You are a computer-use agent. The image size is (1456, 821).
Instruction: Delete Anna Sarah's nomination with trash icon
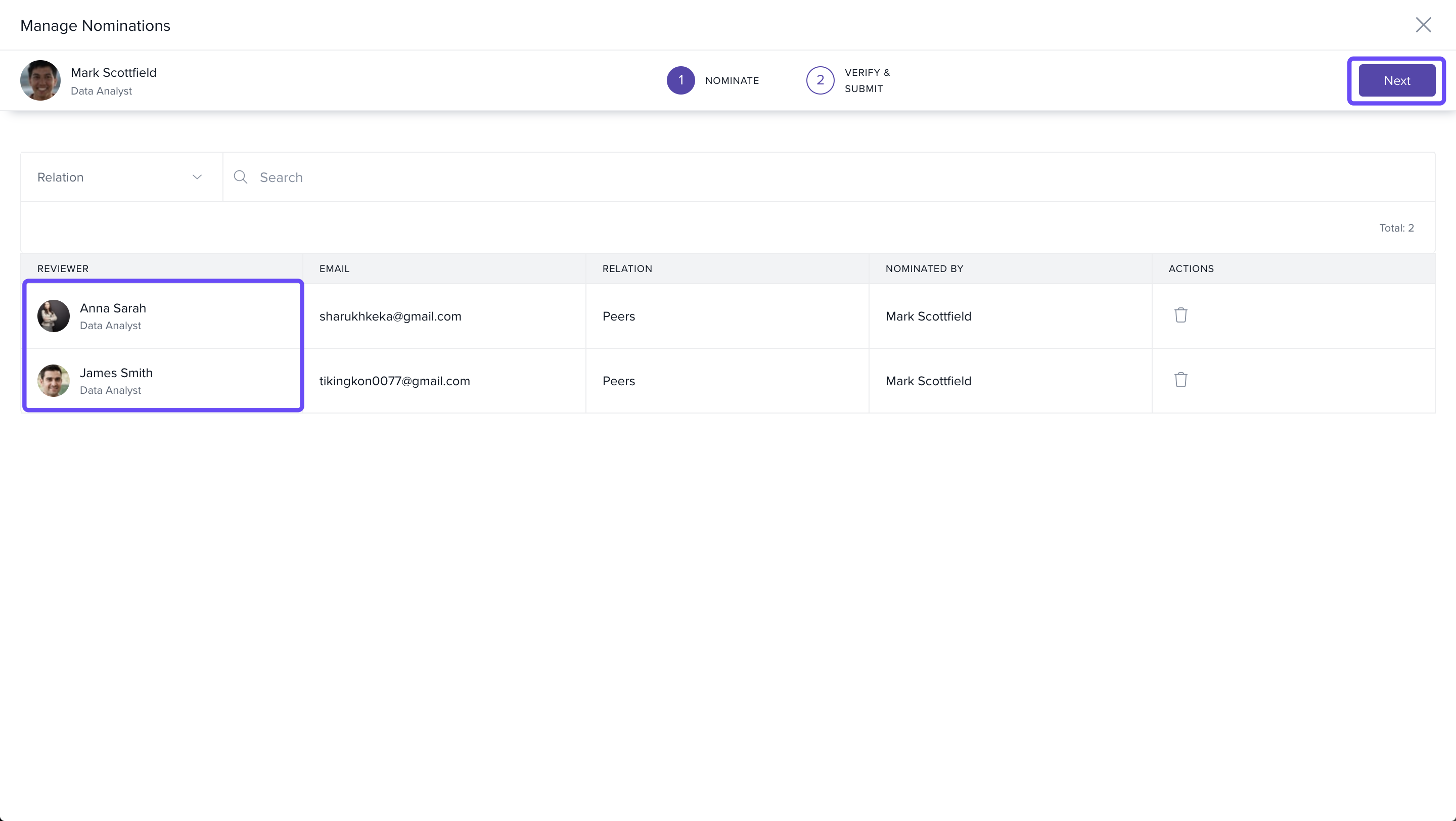point(1180,315)
